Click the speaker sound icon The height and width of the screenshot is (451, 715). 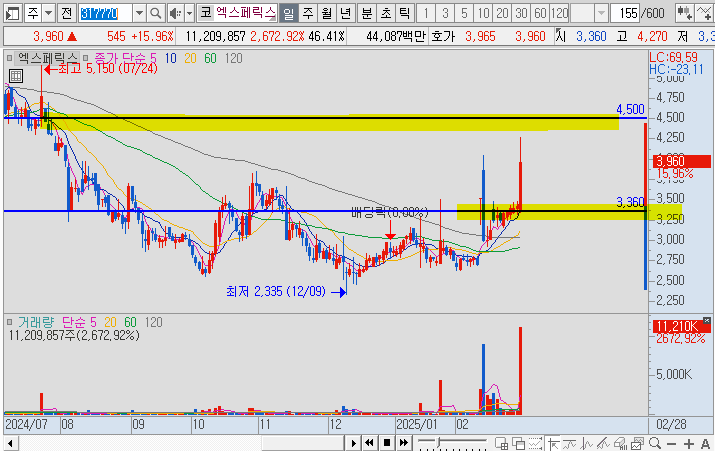click(x=175, y=13)
